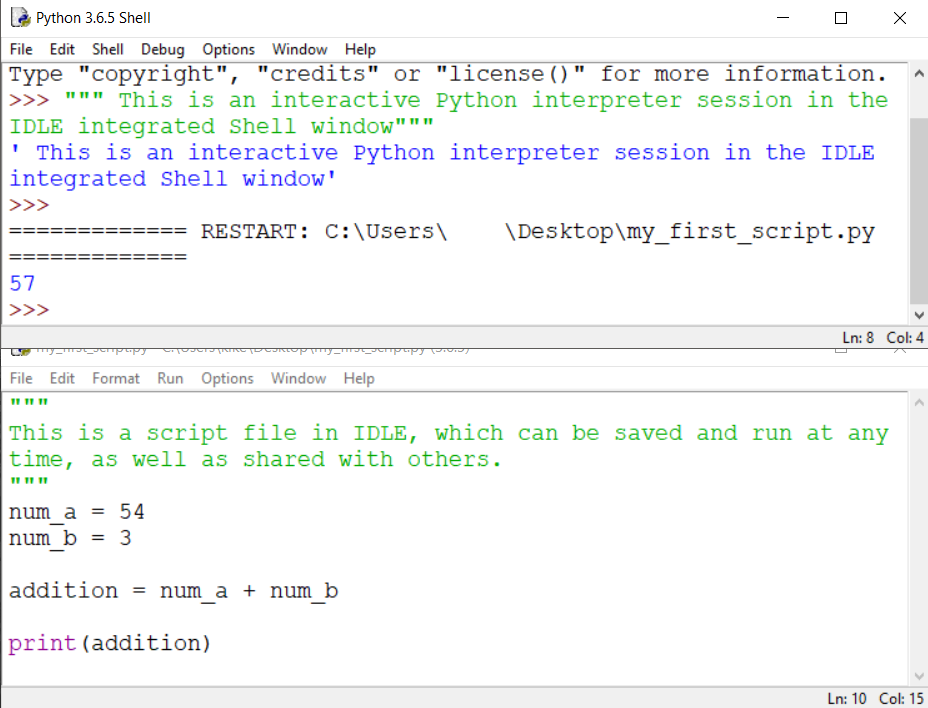Click the Shell window scroll up arrow
Image resolution: width=928 pixels, height=708 pixels.
[x=918, y=74]
